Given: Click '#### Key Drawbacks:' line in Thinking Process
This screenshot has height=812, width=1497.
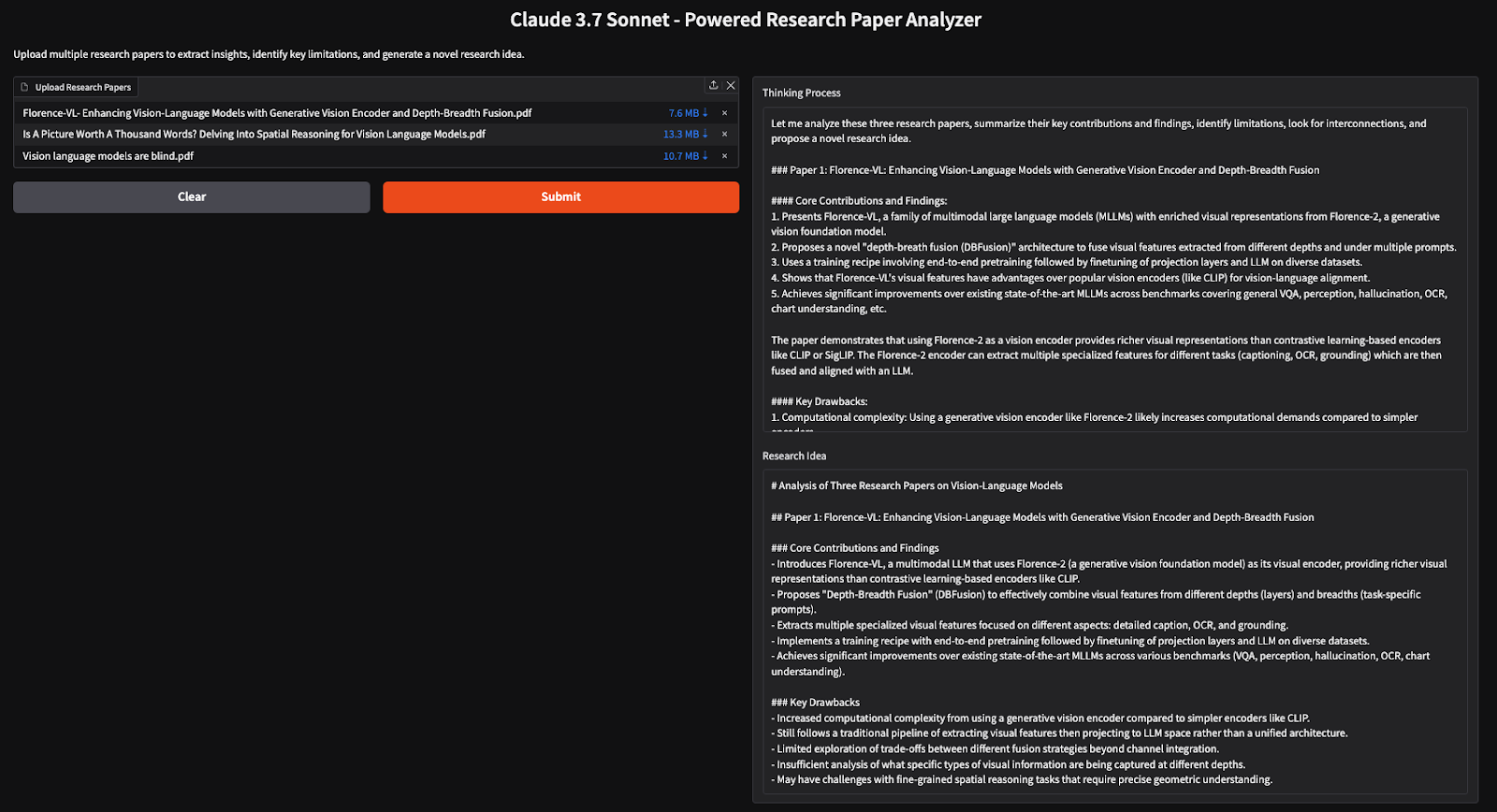Looking at the screenshot, I should 819,401.
